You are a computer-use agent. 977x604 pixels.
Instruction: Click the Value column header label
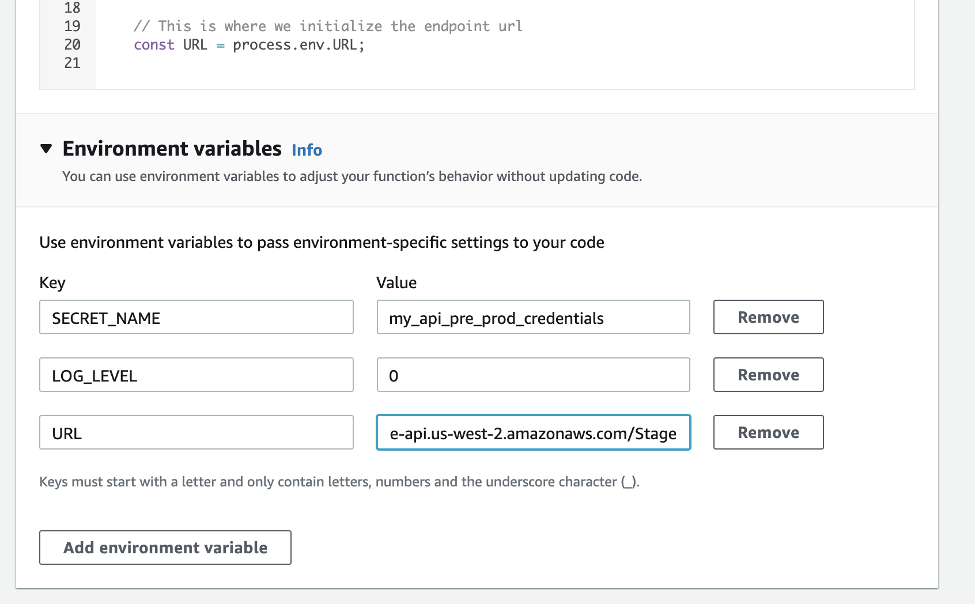pyautogui.click(x=397, y=282)
